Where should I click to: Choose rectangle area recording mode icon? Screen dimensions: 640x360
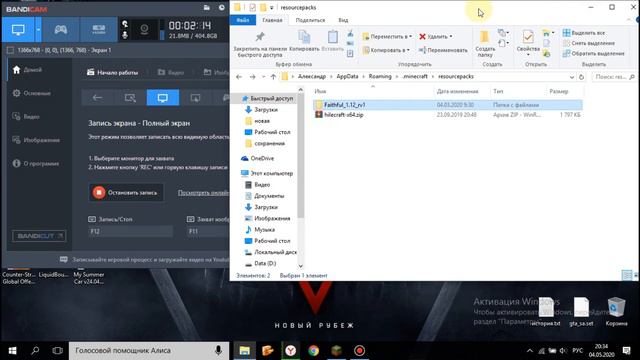(130, 98)
